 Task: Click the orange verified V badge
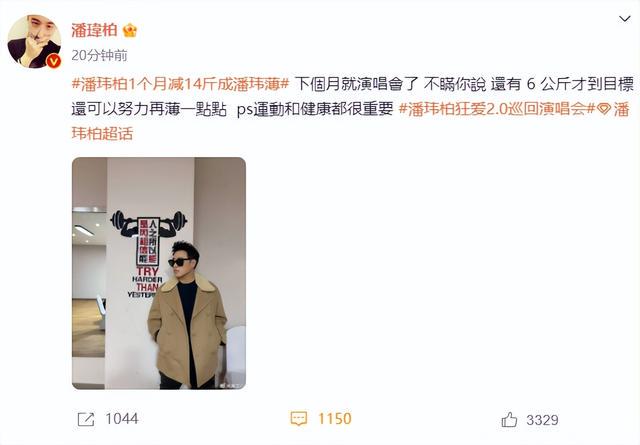(53, 61)
